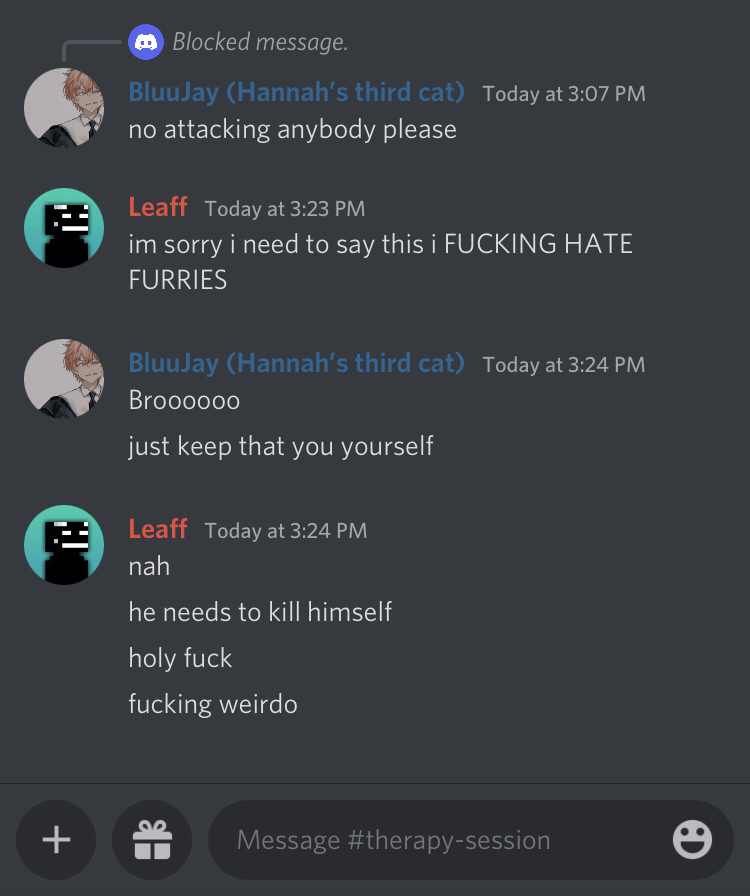Open BluuJay's avatar at 3:07 PM message
This screenshot has width=750, height=896.
click(x=64, y=108)
